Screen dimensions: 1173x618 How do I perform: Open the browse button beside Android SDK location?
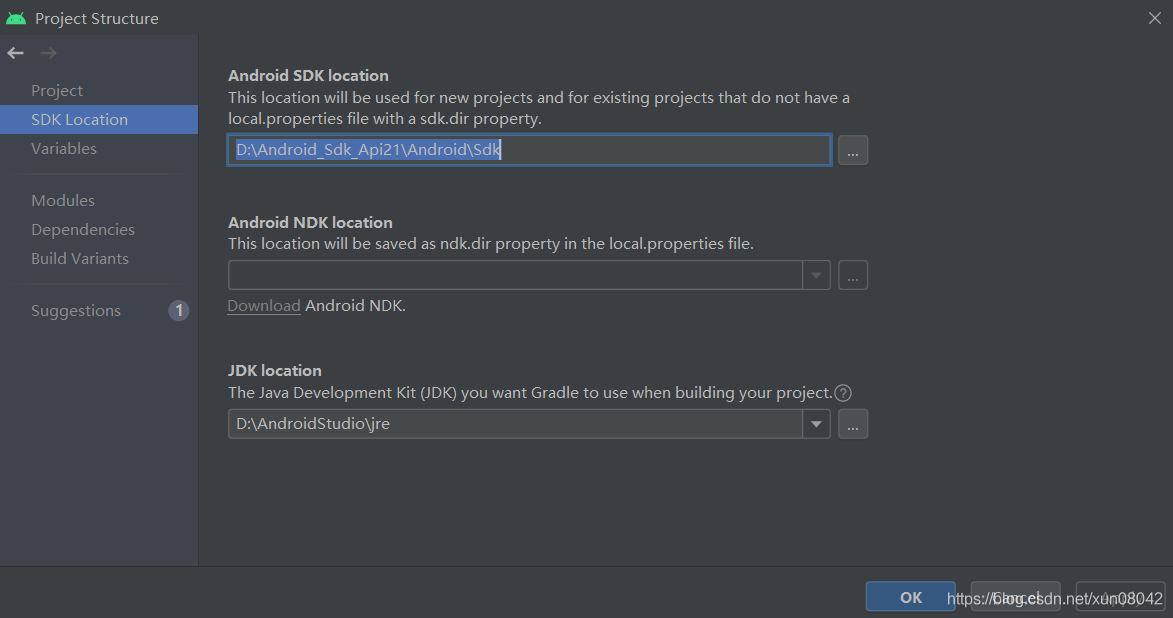coord(853,150)
